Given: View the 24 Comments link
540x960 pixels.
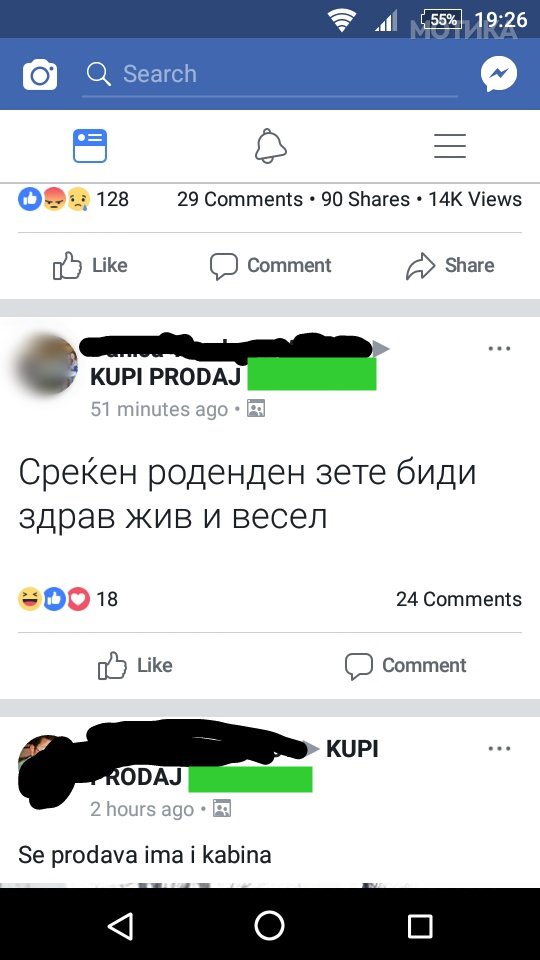Looking at the screenshot, I should (x=459, y=599).
